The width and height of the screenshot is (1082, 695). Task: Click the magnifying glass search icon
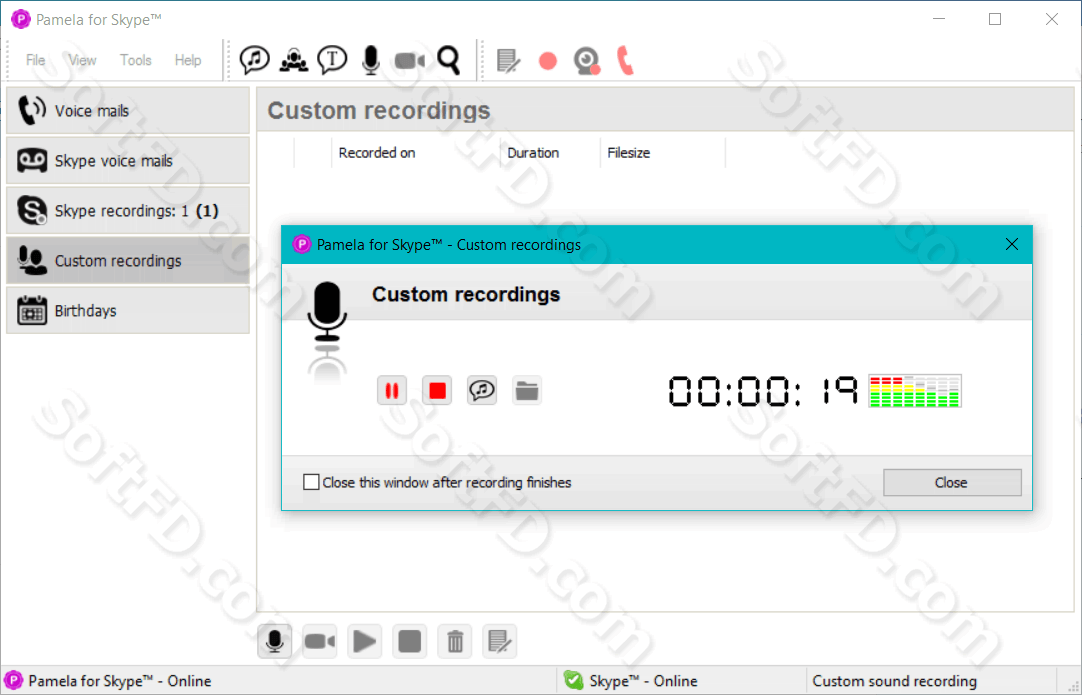point(449,60)
